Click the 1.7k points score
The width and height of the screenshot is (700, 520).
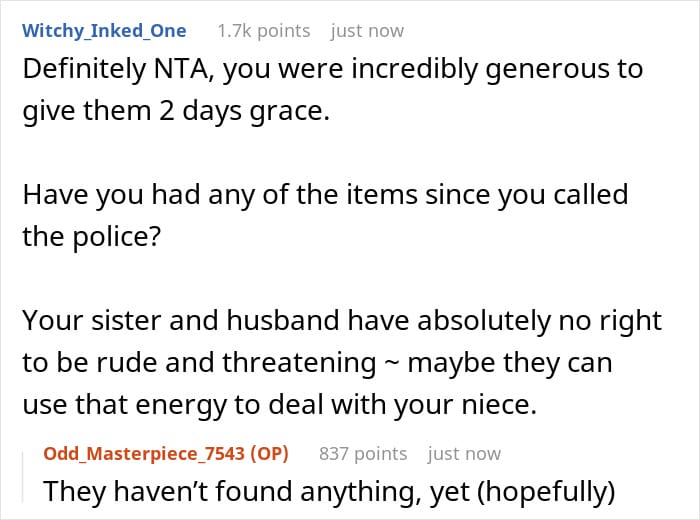[x=263, y=31]
